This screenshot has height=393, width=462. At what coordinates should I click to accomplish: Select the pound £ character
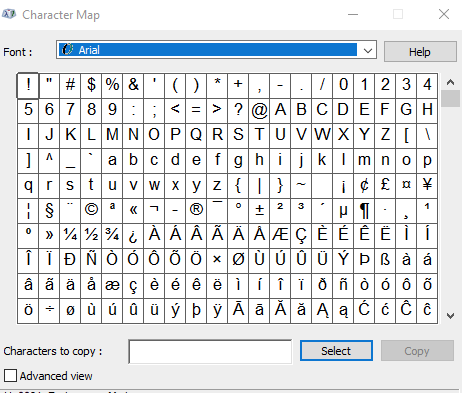click(x=385, y=186)
